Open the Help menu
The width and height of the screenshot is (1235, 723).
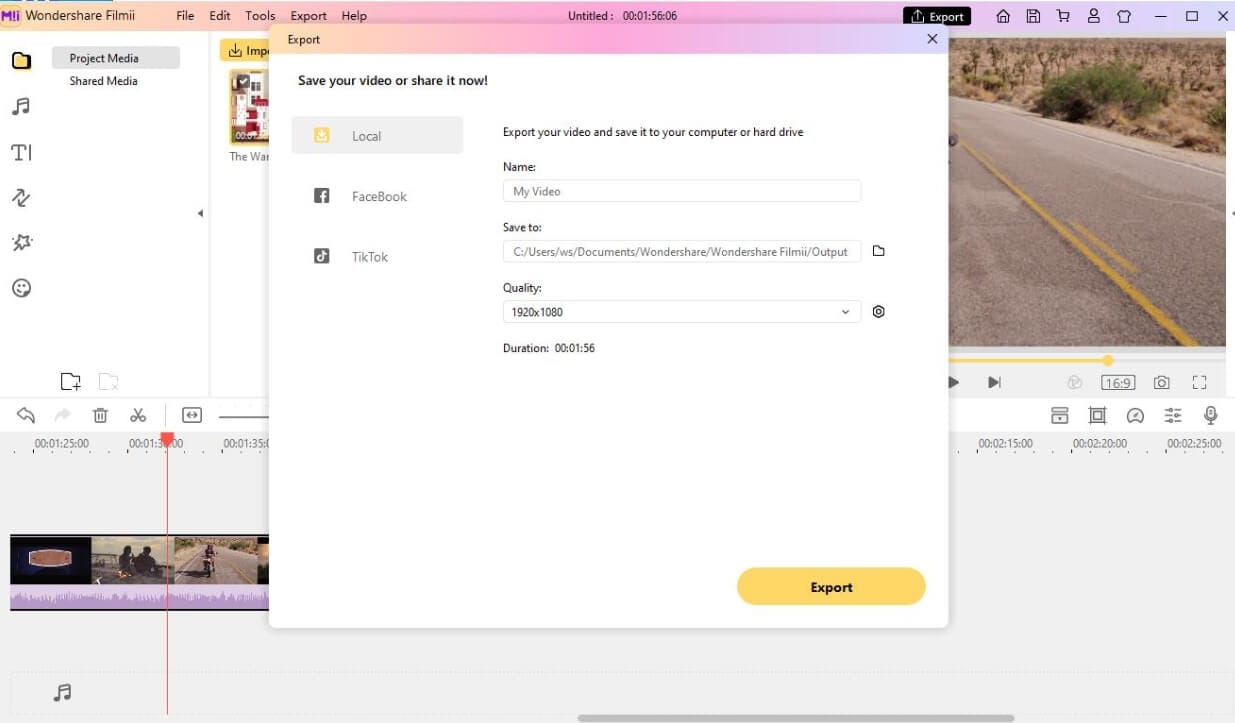coord(354,16)
